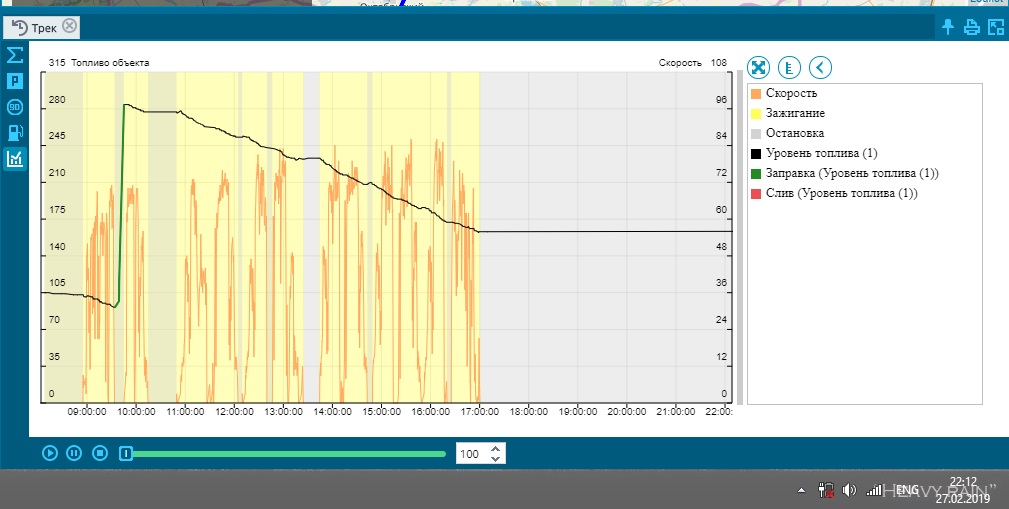Open the fuel pump report icon
The height and width of the screenshot is (509, 1009).
coord(15,133)
